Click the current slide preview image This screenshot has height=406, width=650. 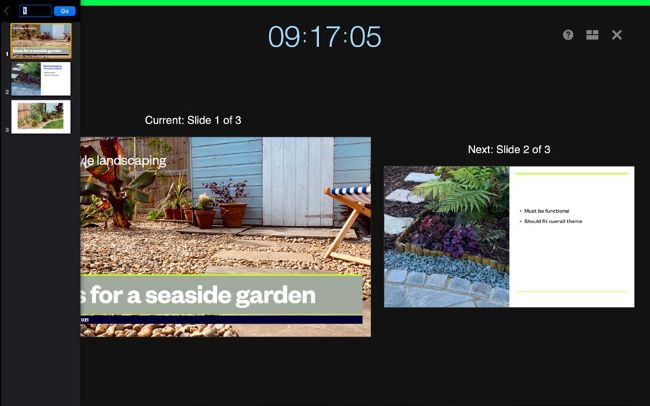226,237
